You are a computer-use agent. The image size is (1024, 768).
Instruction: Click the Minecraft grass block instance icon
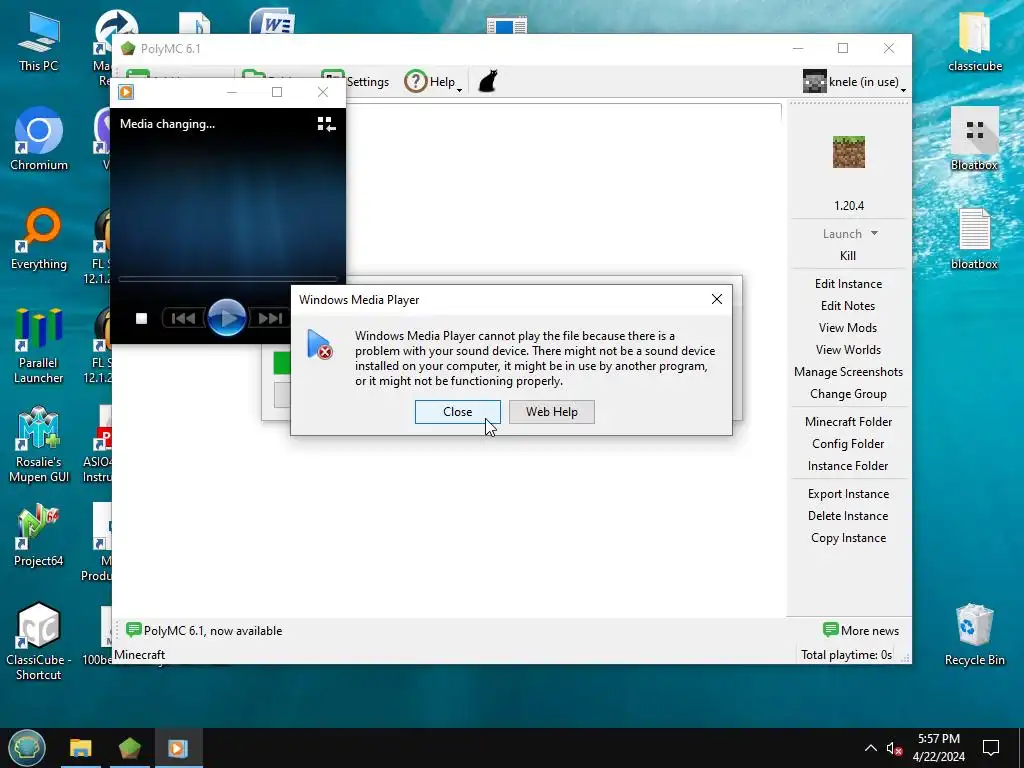click(848, 152)
